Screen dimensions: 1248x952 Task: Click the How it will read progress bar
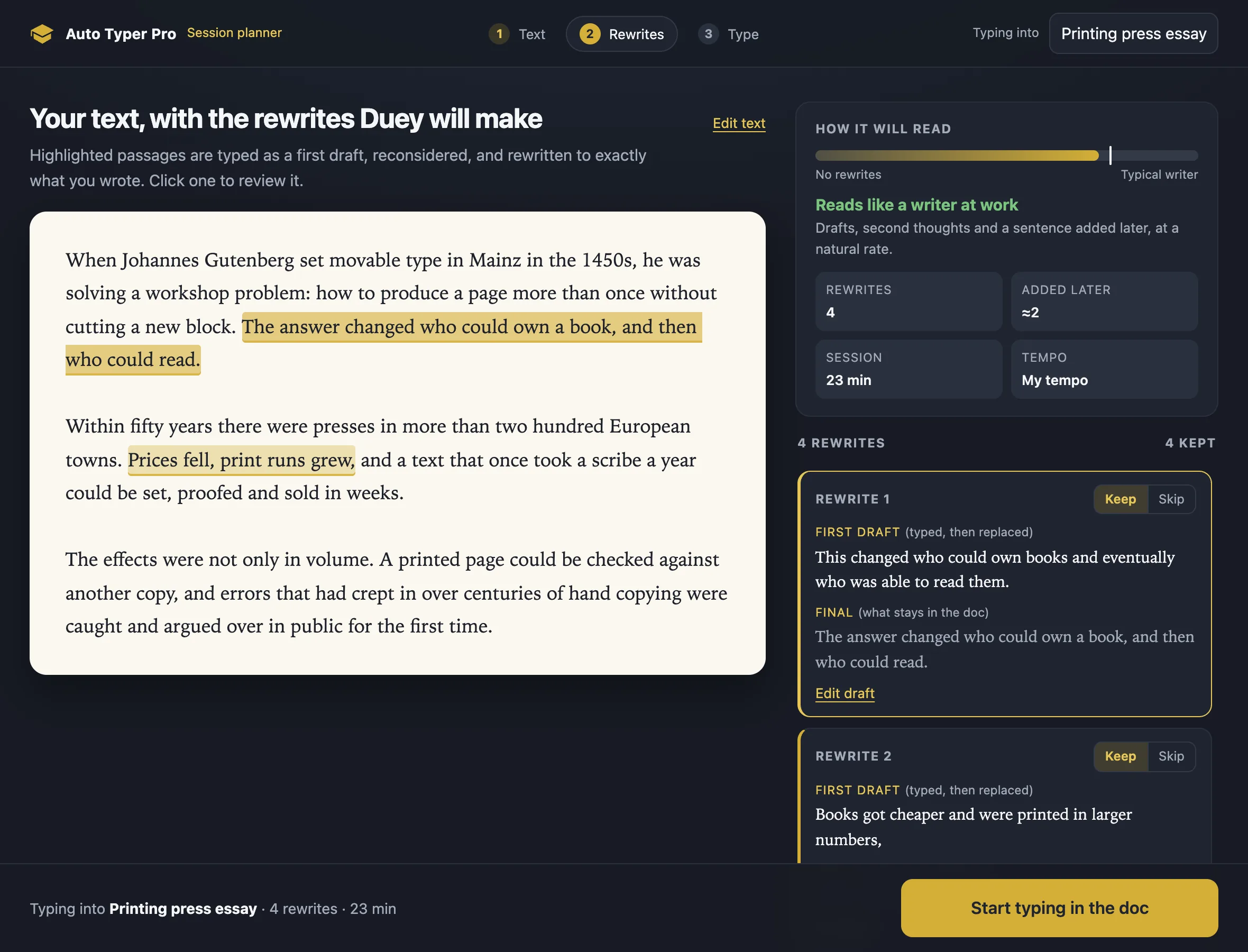tap(1007, 155)
